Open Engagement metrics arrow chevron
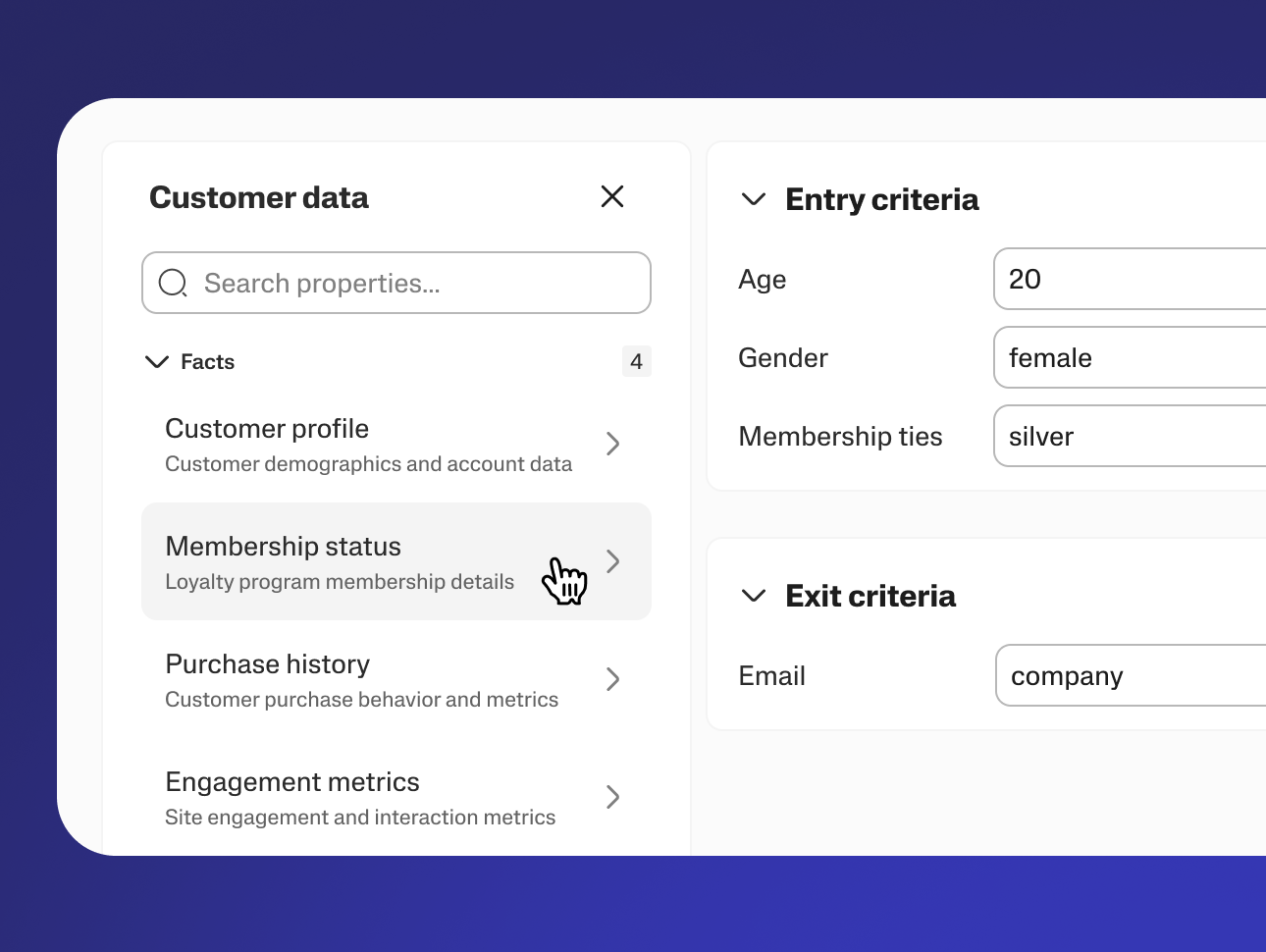 point(612,797)
